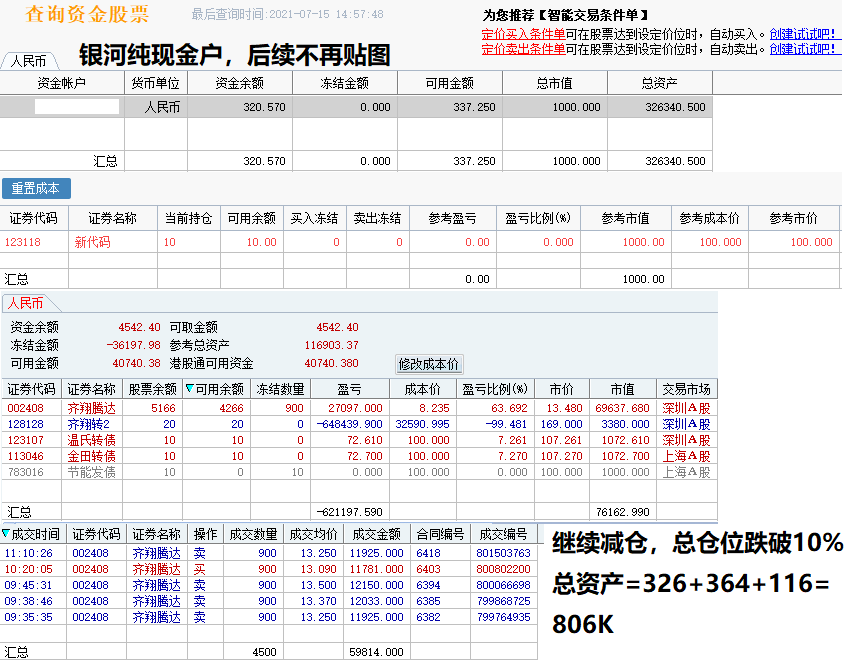Click trade number 800802200
Screen dimensions: 848x670
[x=504, y=569]
